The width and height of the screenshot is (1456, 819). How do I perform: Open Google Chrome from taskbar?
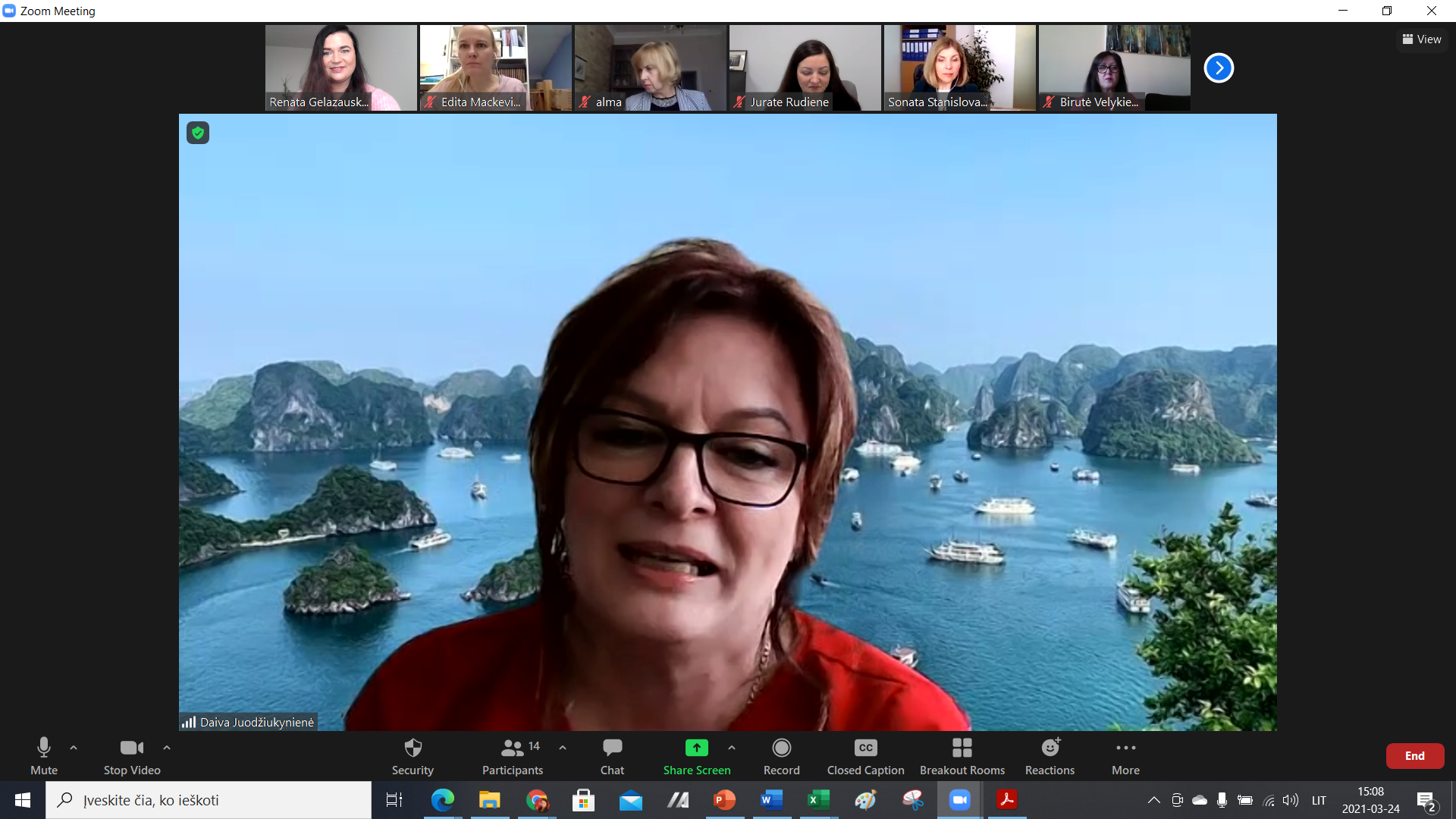[x=537, y=800]
